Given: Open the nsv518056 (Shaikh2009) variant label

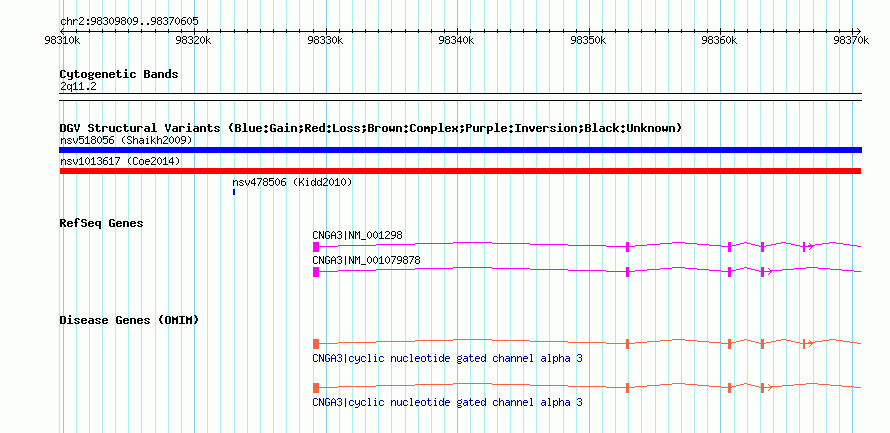Looking at the screenshot, I should 126,140.
